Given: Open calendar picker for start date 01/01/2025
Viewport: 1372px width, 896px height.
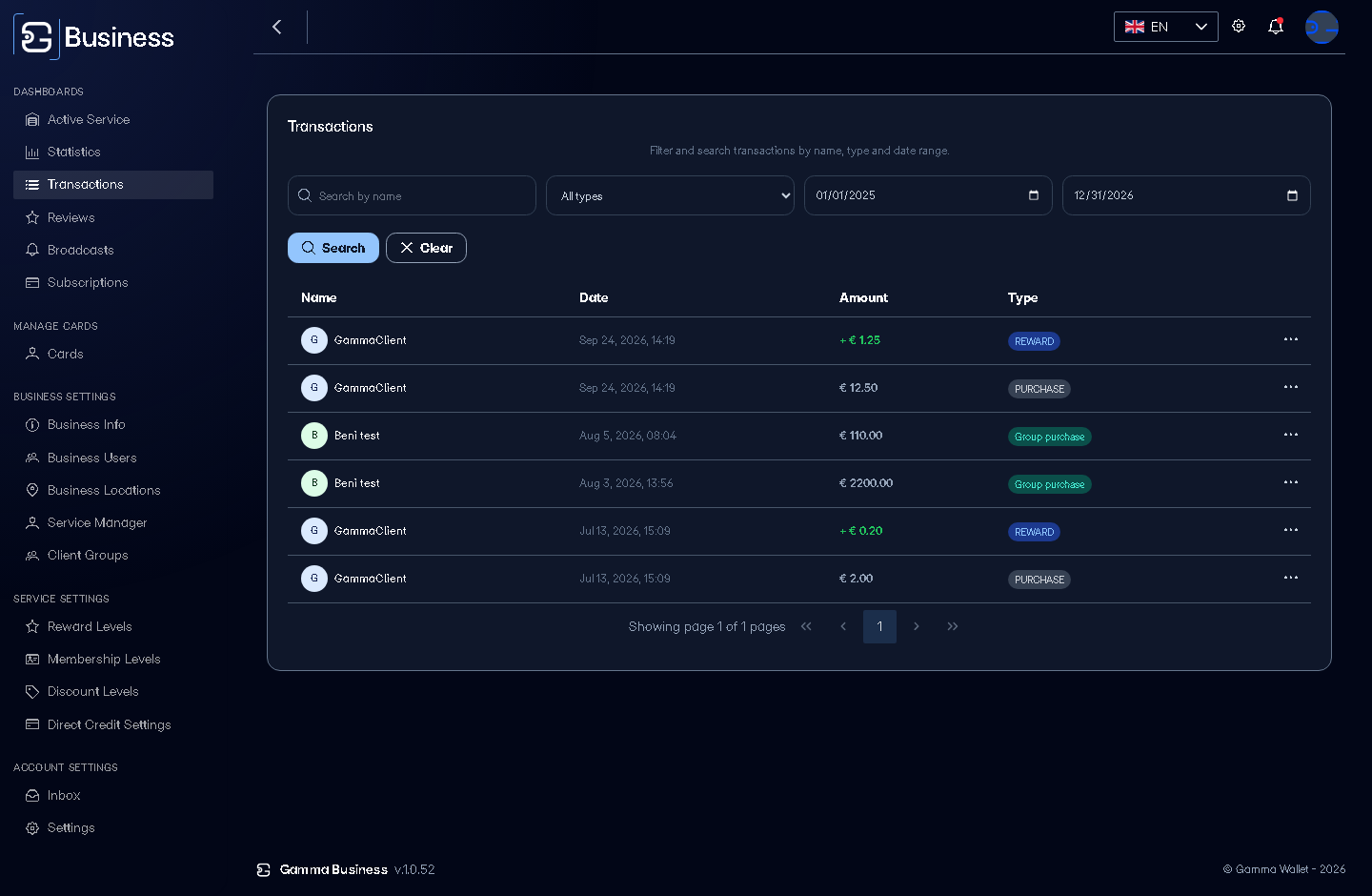Looking at the screenshot, I should pos(1034,195).
